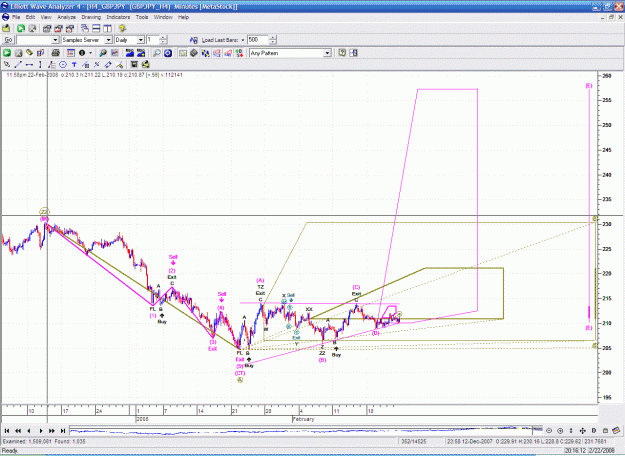Select the circle drawing tool

pos(63,64)
